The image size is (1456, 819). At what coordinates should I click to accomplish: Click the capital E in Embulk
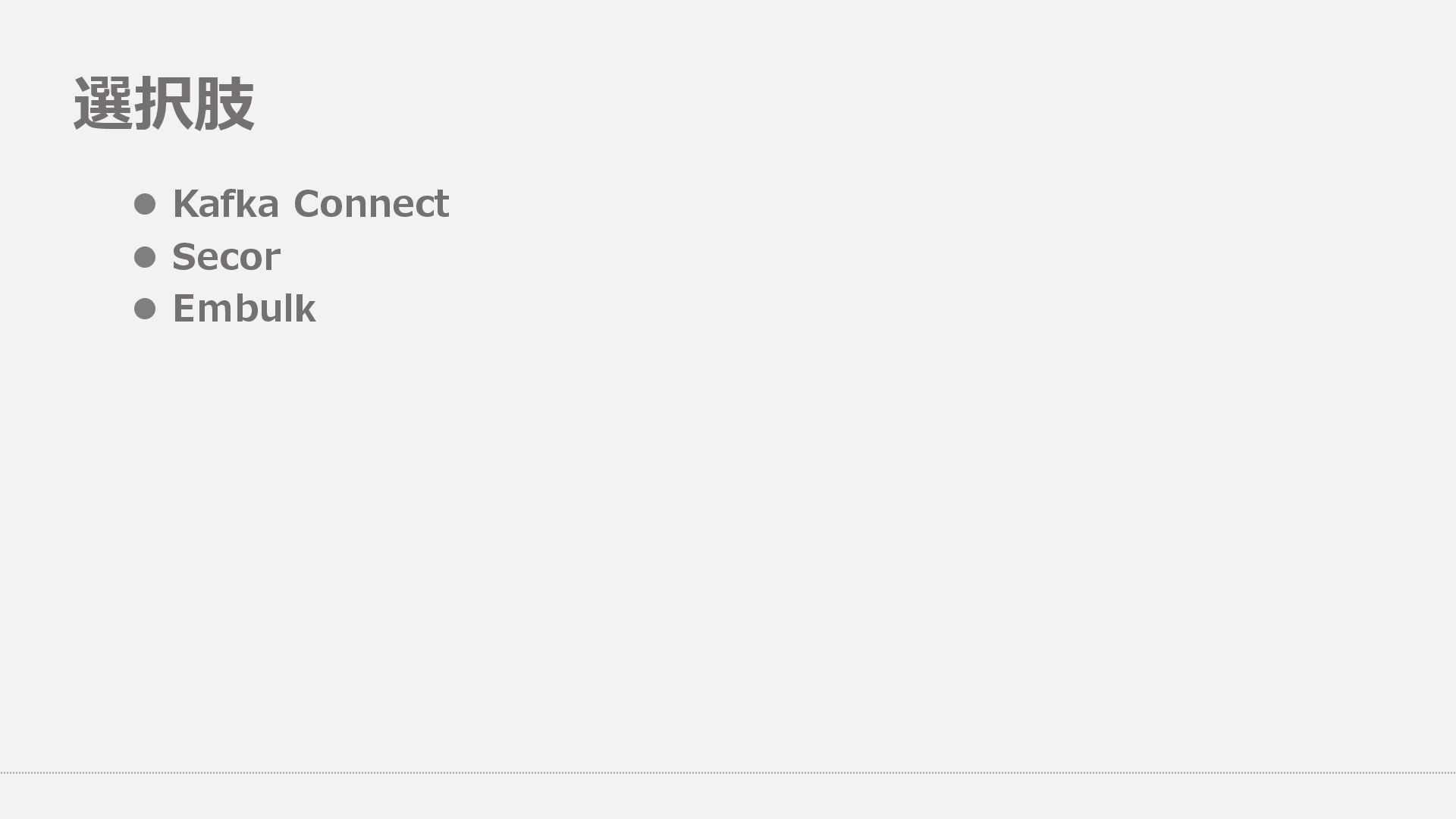tap(184, 309)
